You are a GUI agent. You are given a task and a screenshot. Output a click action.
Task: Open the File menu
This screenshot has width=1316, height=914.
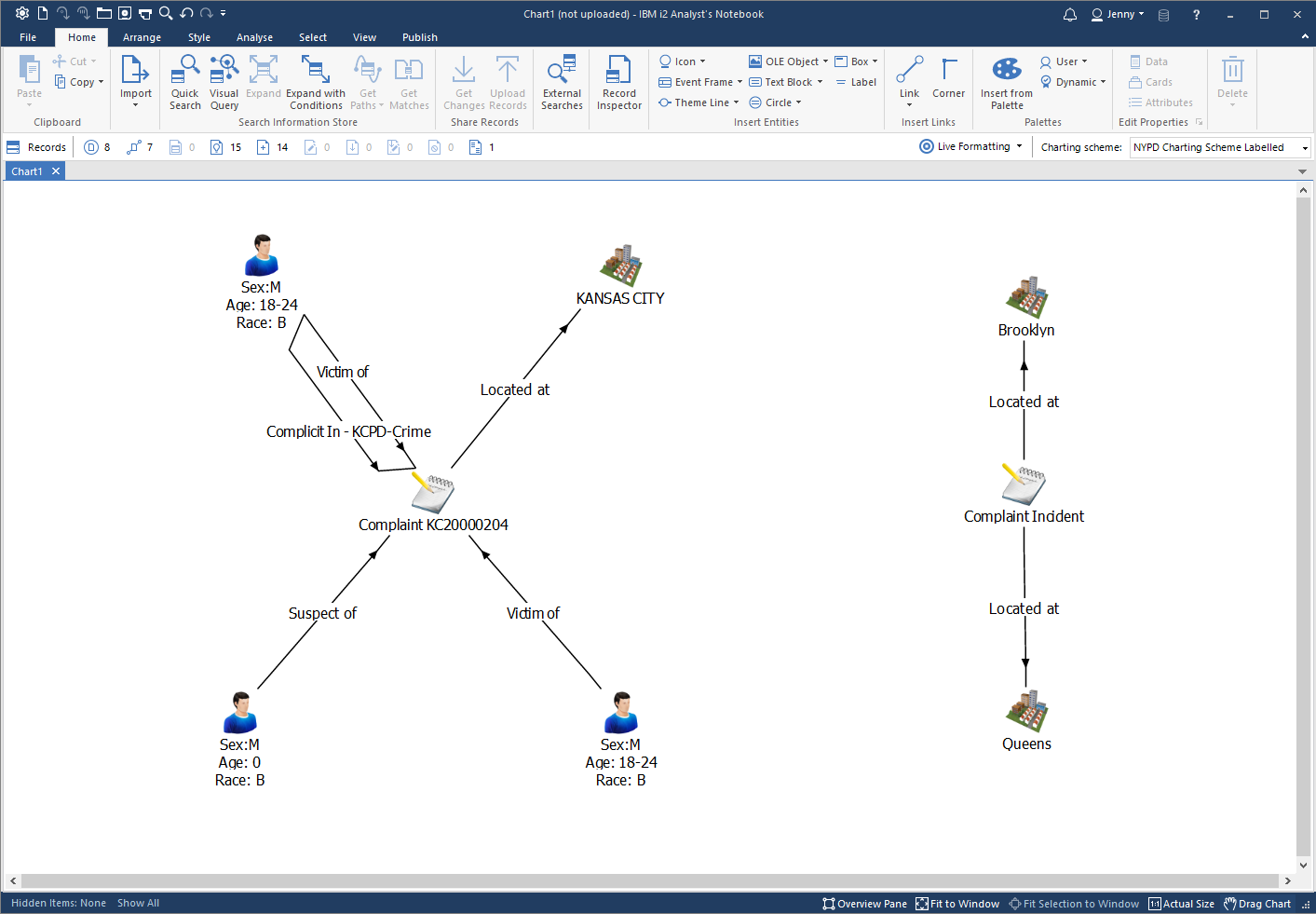(28, 37)
